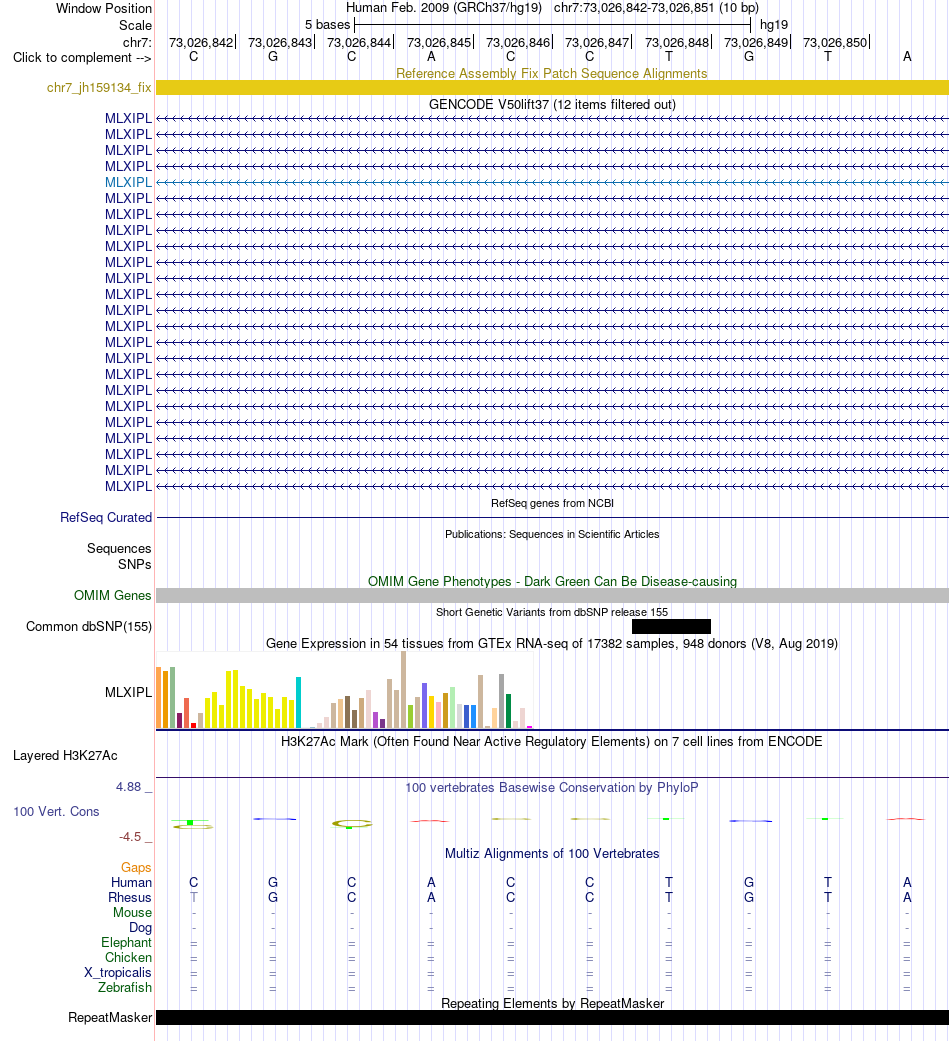Click the Short Genetic Variants from dbSNP title
This screenshot has height=1041, width=950.
click(552, 612)
